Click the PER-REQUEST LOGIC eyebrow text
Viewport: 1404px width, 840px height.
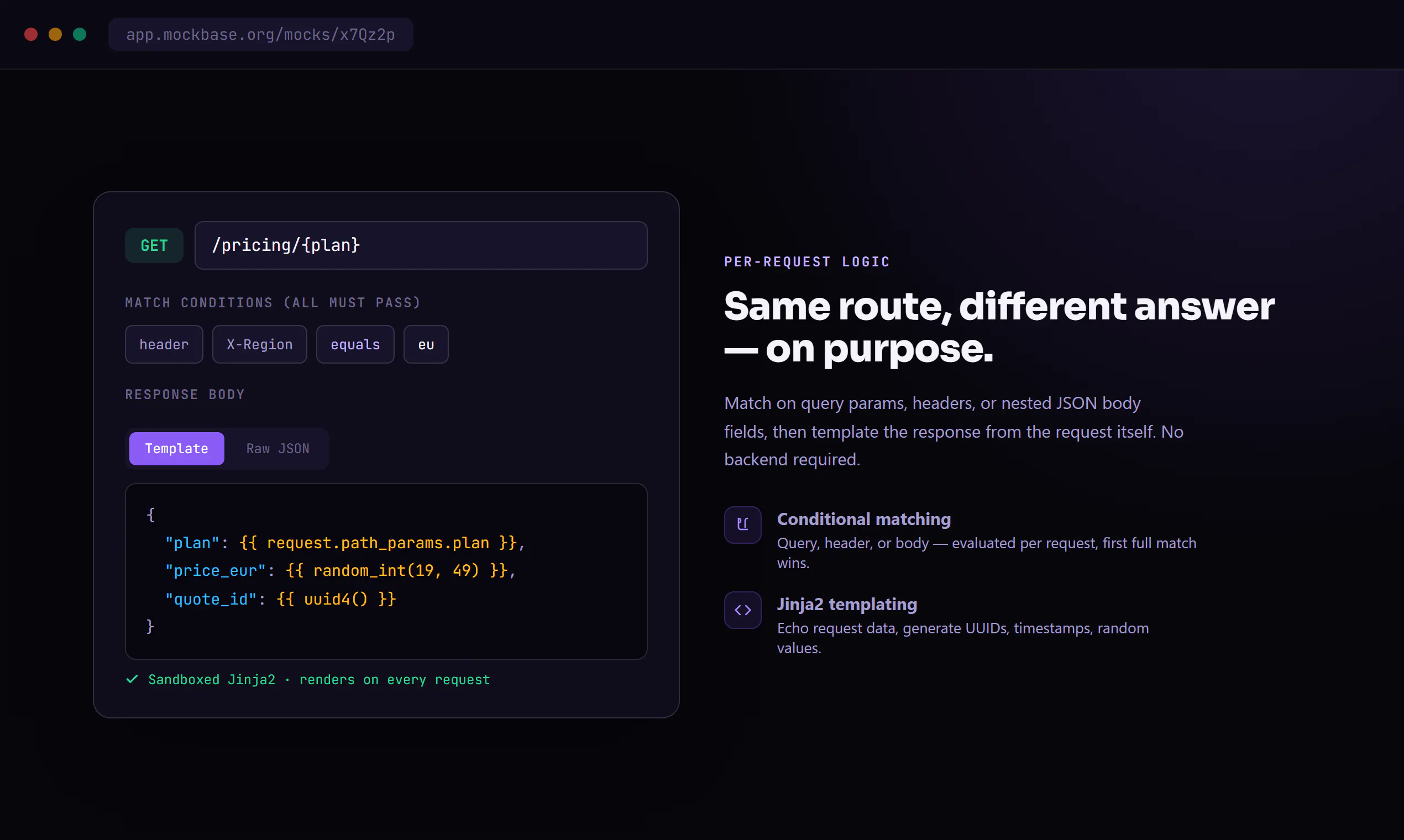(x=806, y=261)
